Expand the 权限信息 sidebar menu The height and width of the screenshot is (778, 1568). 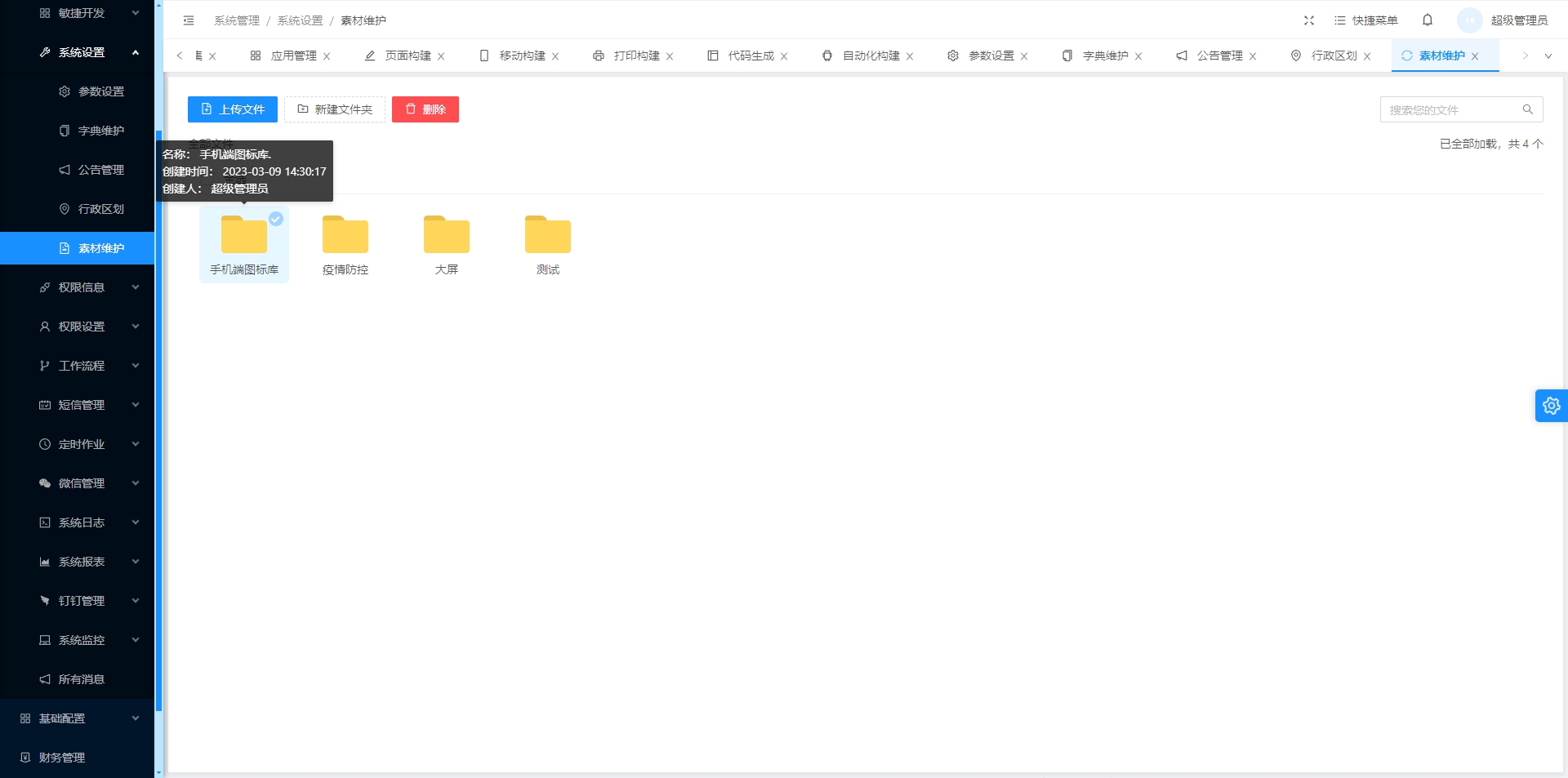coord(82,287)
